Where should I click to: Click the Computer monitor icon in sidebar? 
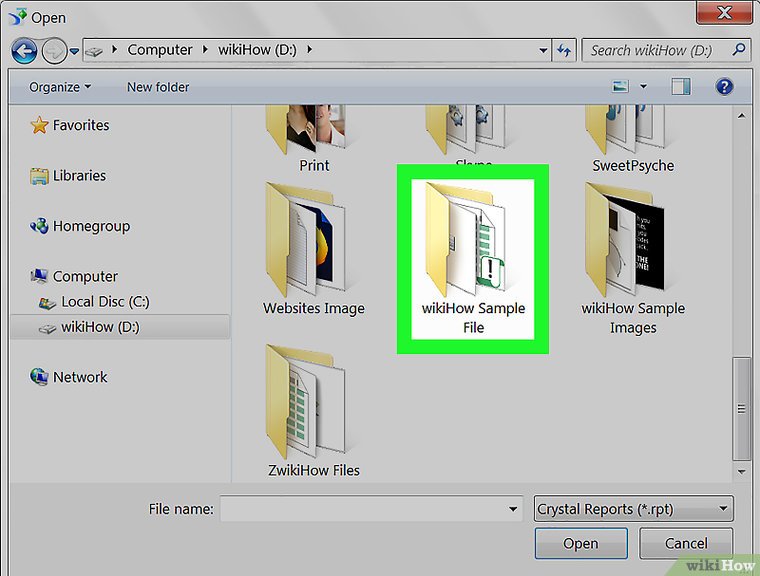point(39,276)
